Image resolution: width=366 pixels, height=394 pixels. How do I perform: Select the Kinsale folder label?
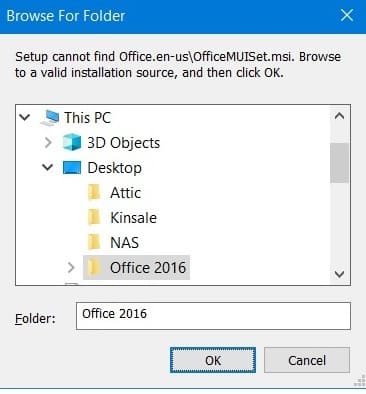133,218
